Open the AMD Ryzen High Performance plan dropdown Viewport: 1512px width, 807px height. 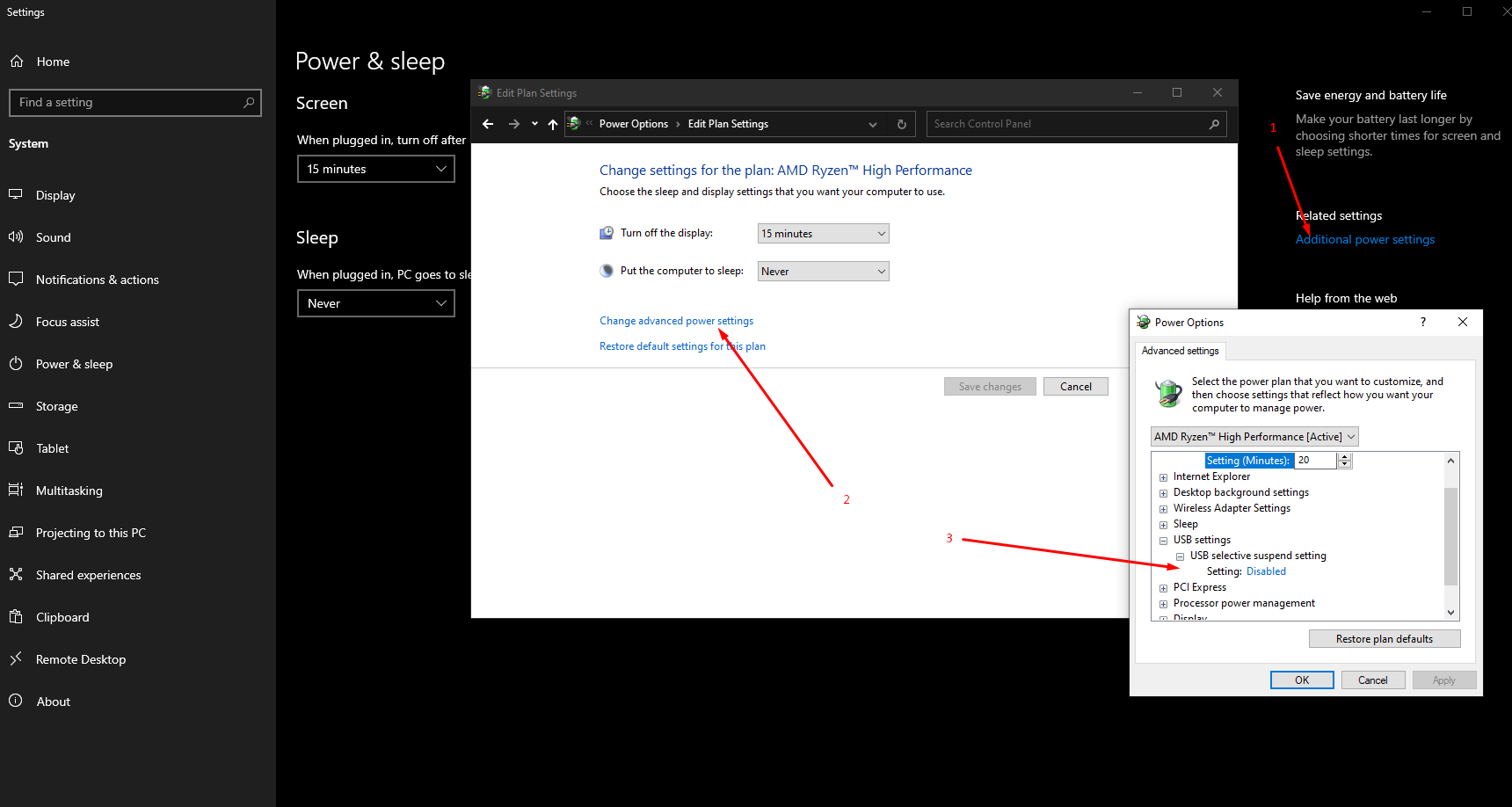[x=1254, y=437]
